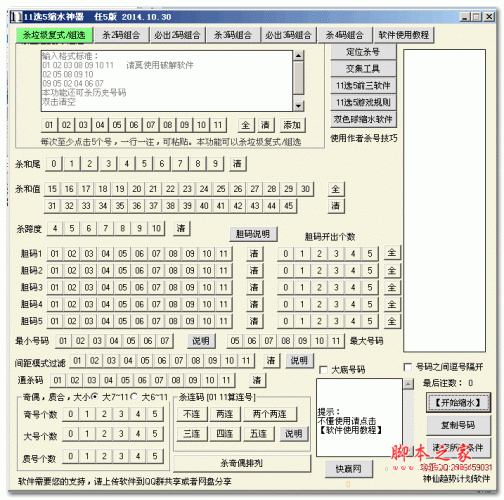
Task: Select the 杀垃圾复式/组选 tab
Action: point(54,35)
